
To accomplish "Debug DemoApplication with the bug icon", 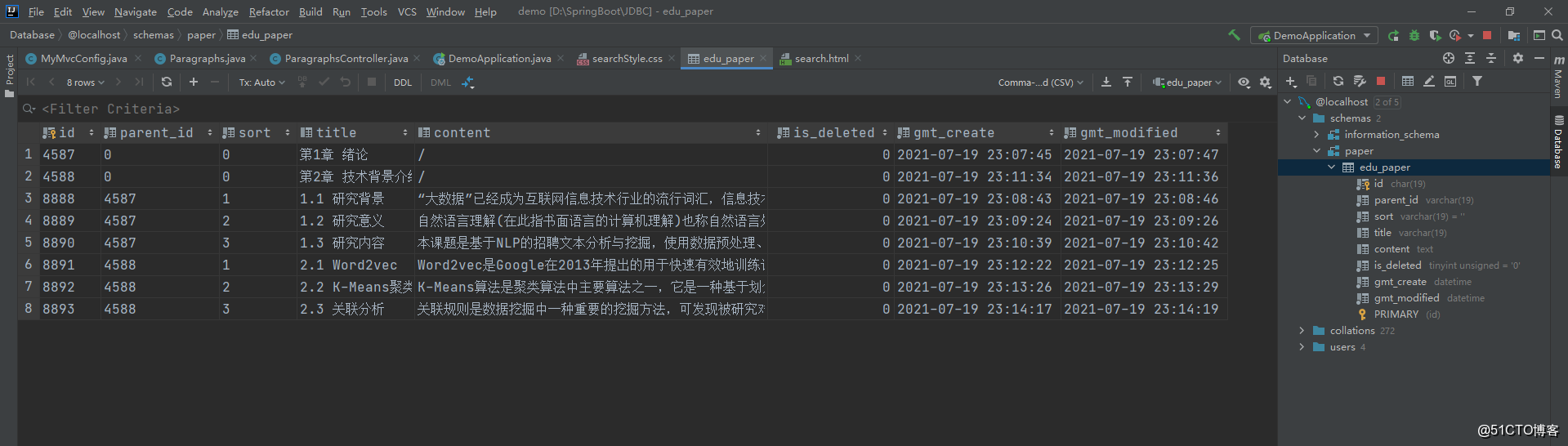I will click(x=1414, y=35).
